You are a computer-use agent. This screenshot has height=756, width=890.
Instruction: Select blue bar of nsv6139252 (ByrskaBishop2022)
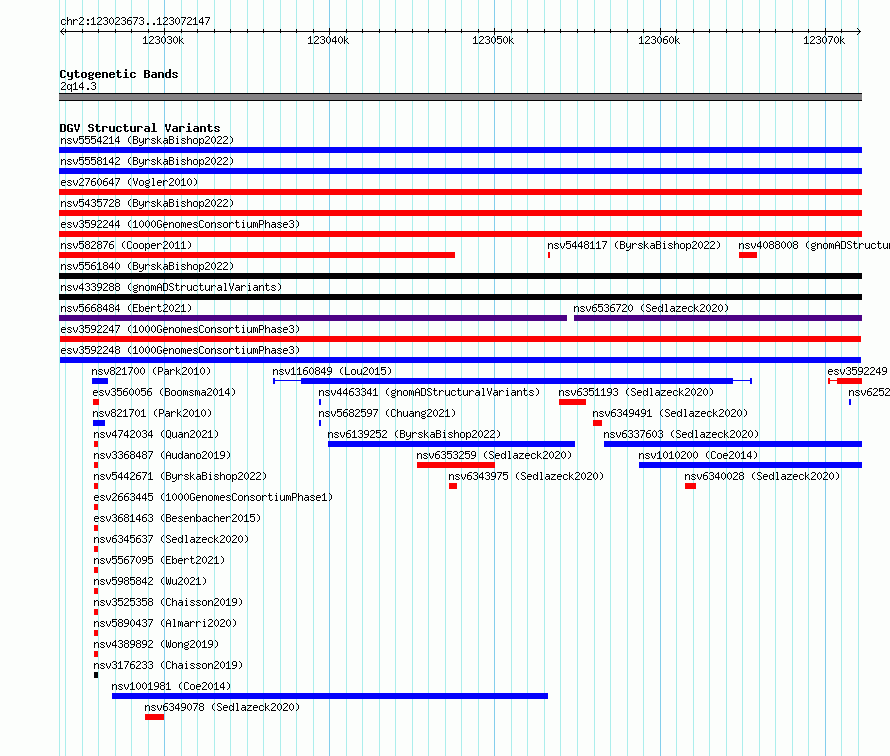click(451, 444)
